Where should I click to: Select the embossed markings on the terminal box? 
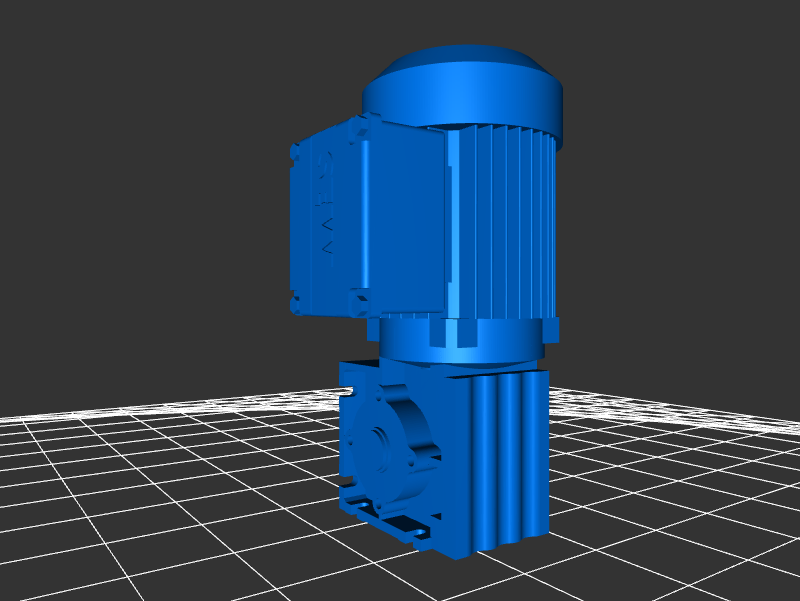pos(326,230)
